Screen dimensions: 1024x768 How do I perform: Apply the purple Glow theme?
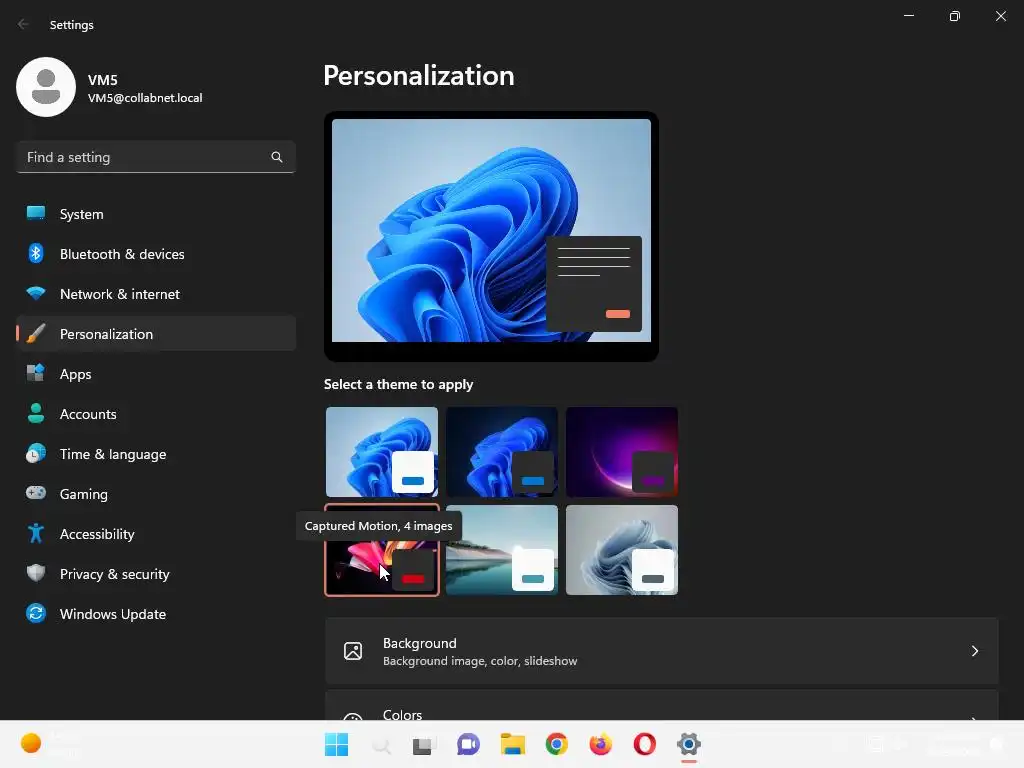[622, 452]
